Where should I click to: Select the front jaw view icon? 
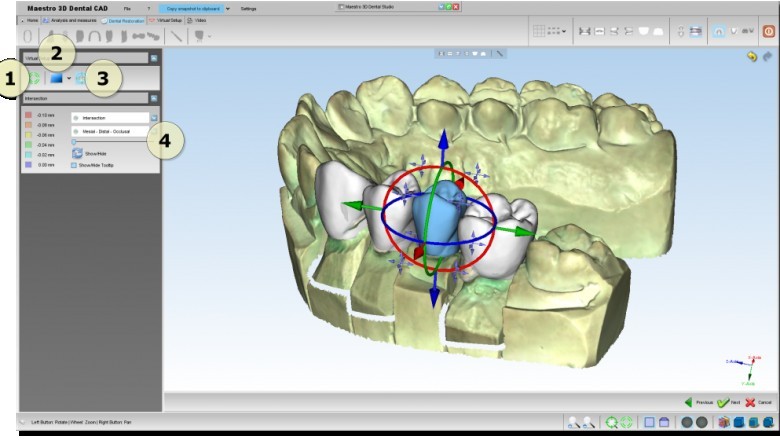(585, 31)
